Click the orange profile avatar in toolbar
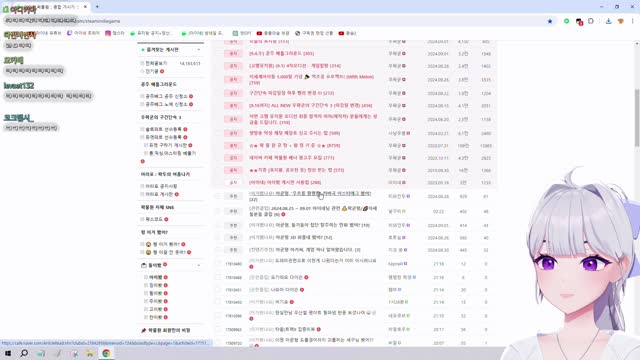This screenshot has width=640, height=360. click(621, 21)
